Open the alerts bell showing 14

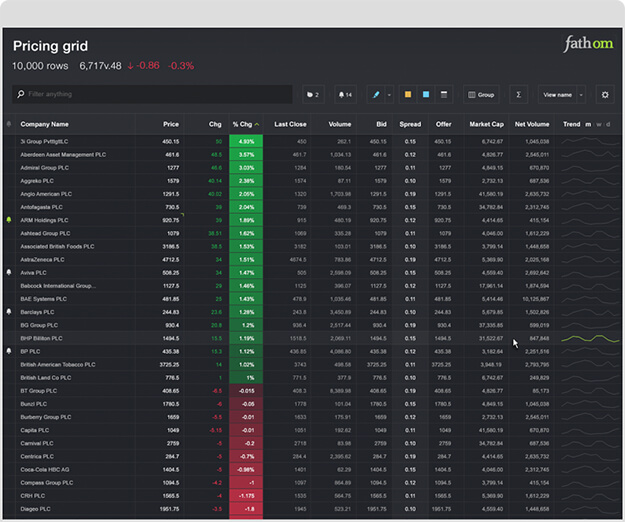coord(345,95)
